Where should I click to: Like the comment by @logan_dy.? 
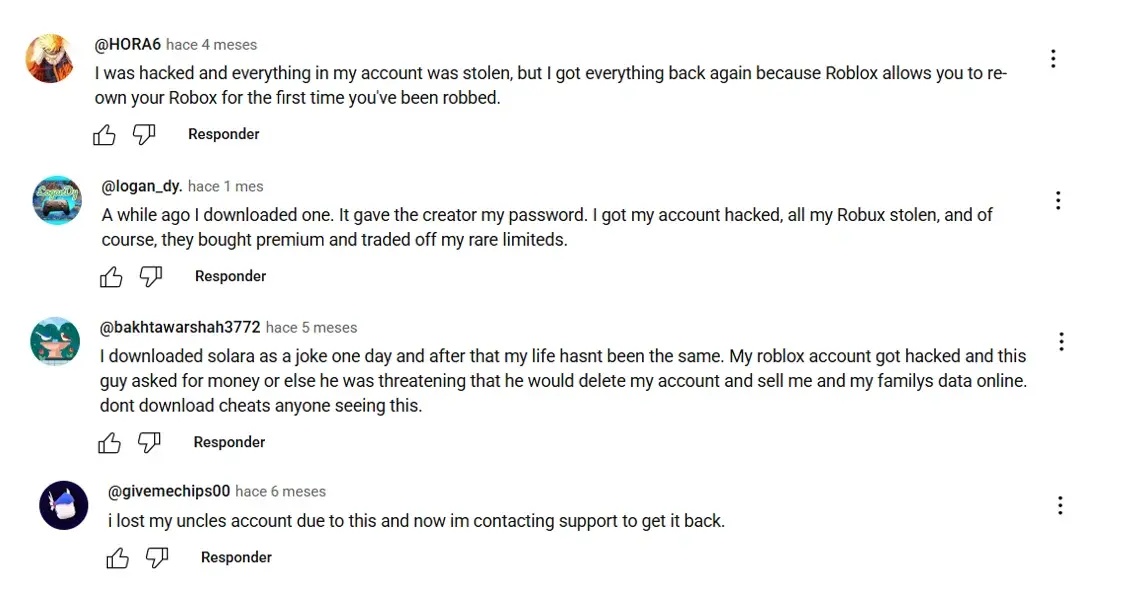[x=111, y=277]
